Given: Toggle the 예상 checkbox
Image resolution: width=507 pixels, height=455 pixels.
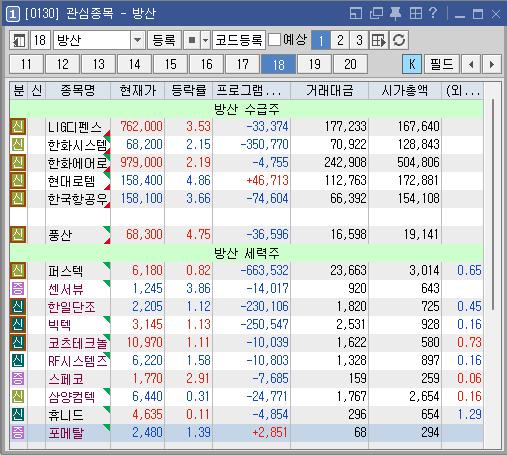Looking at the screenshot, I should pyautogui.click(x=274, y=40).
